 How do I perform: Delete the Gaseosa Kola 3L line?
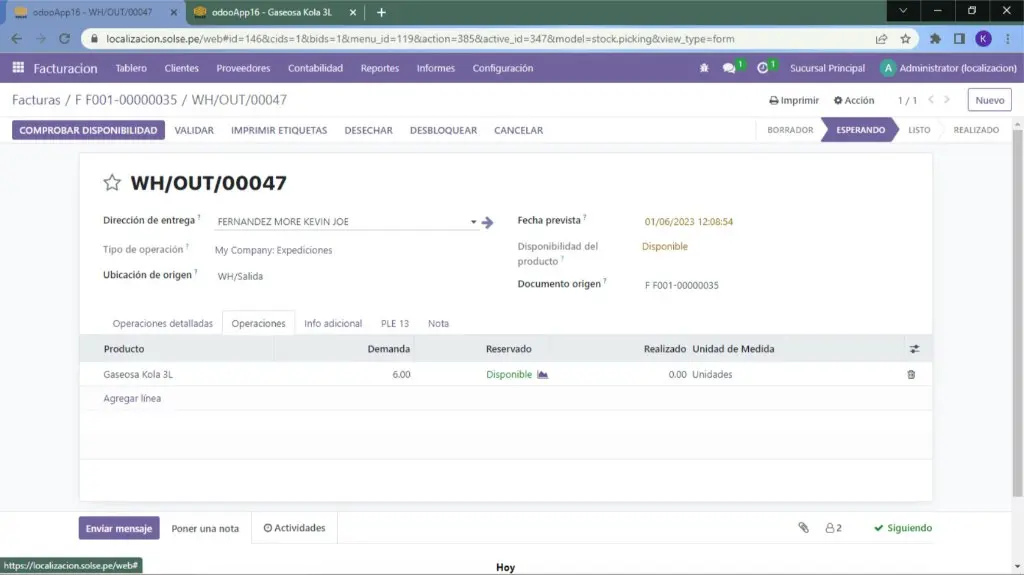pos(910,374)
